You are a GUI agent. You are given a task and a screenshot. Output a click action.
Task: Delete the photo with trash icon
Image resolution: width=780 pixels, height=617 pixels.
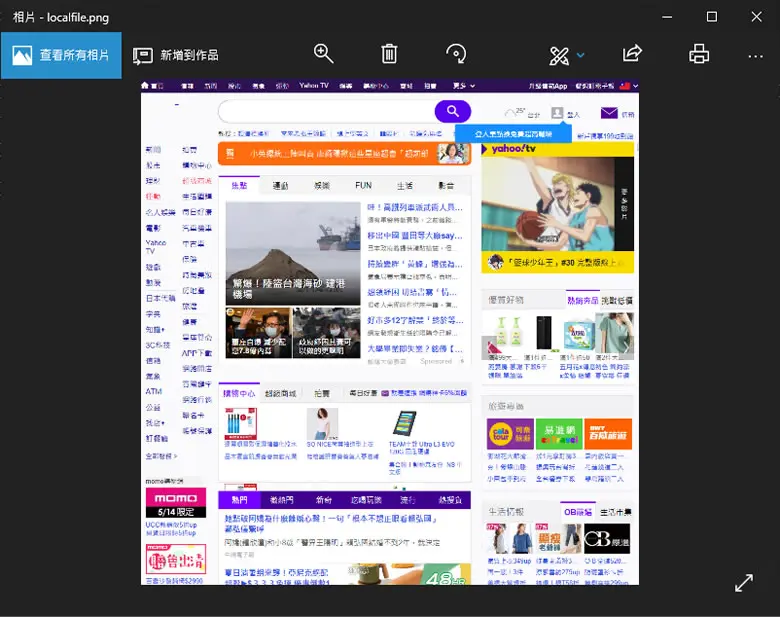[389, 54]
